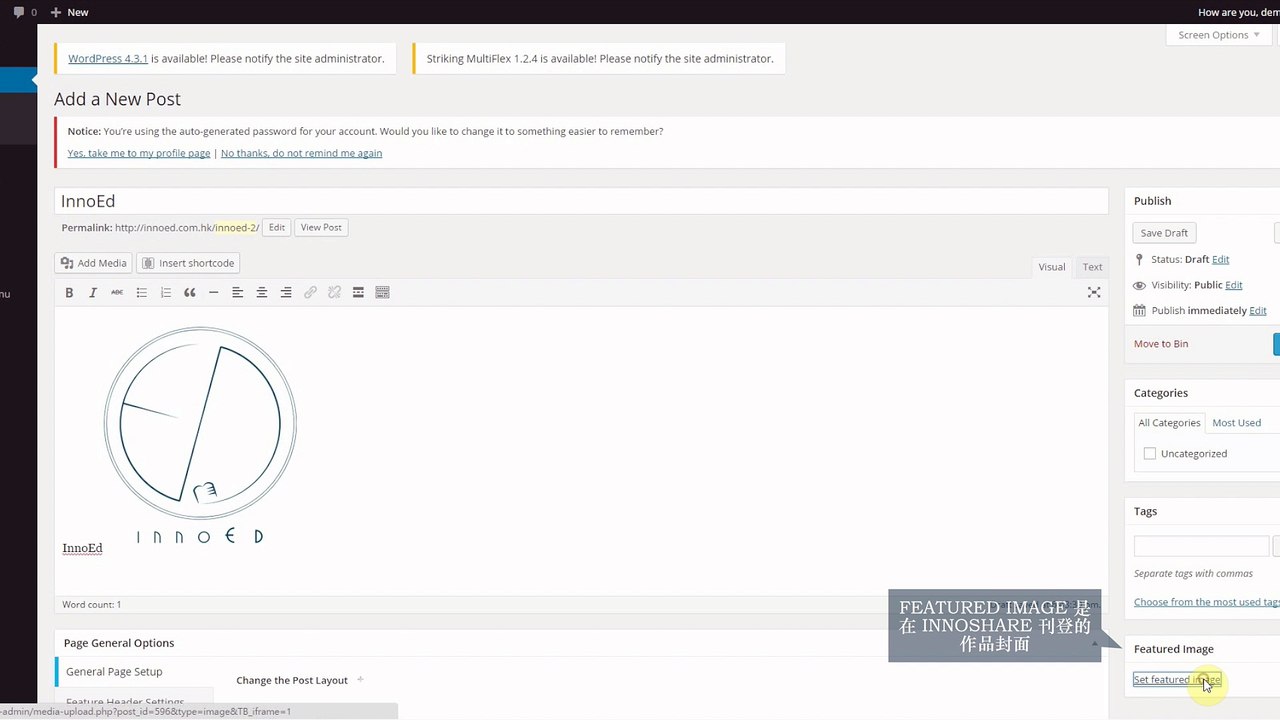
Task: Click the permalink Edit button
Action: (277, 228)
